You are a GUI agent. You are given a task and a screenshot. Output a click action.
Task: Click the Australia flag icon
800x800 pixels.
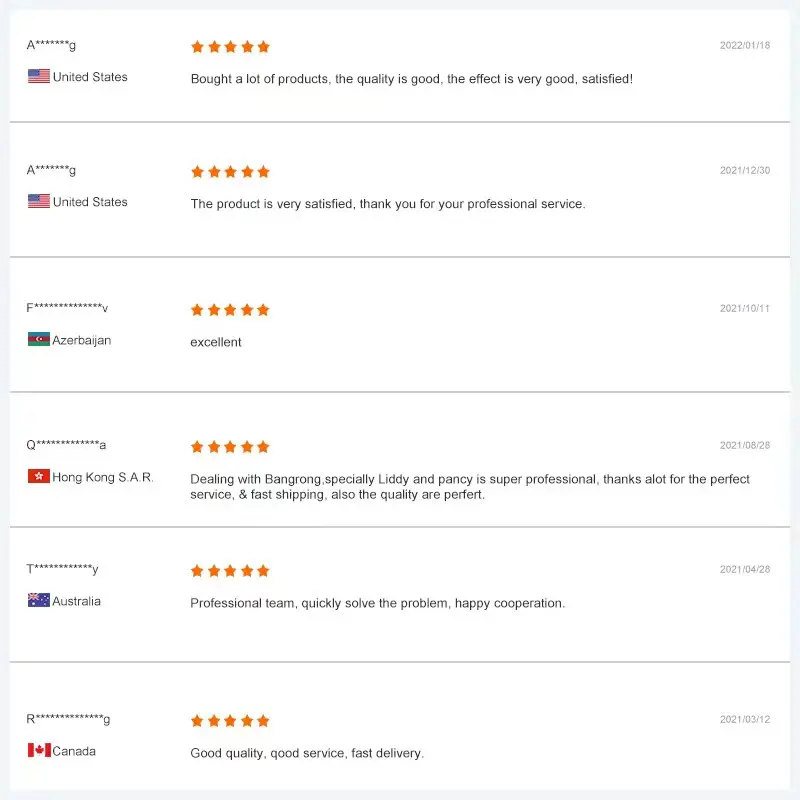click(39, 600)
